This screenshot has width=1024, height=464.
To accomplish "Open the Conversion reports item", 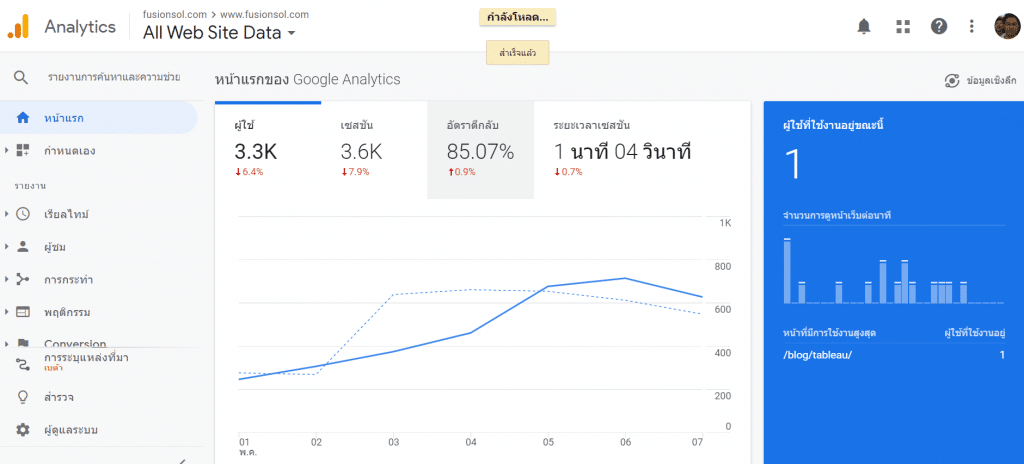I will point(75,343).
